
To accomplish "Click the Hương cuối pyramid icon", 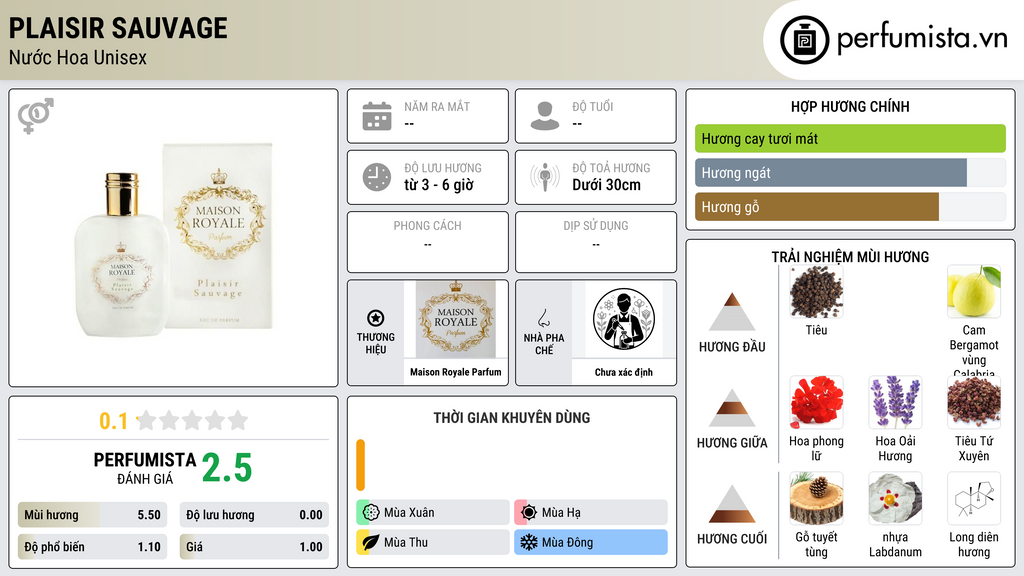I will [732, 504].
